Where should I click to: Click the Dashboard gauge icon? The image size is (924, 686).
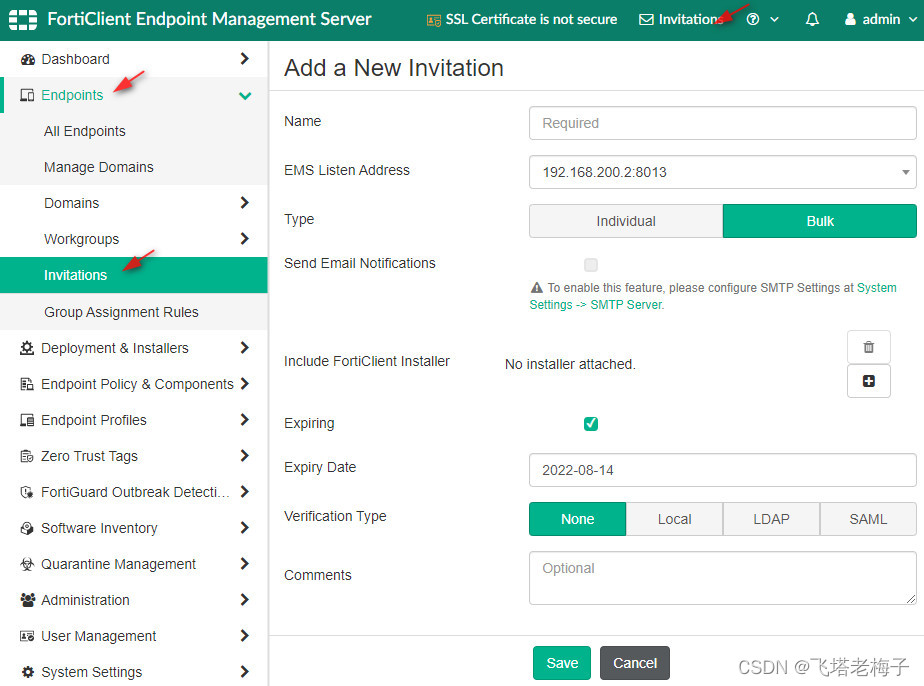pos(28,59)
